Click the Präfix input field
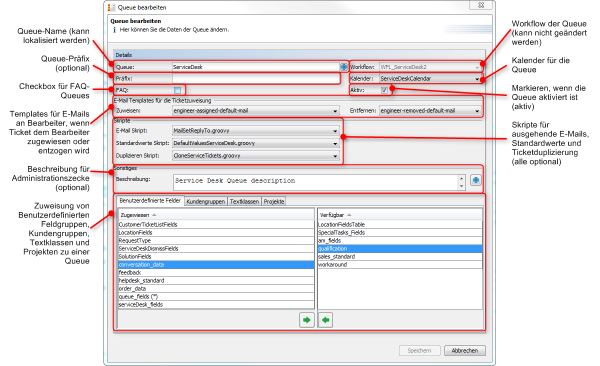This screenshot has width=600, height=366. point(256,78)
